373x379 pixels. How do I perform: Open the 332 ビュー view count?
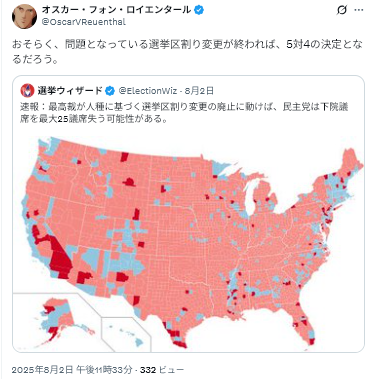[x=162, y=370]
